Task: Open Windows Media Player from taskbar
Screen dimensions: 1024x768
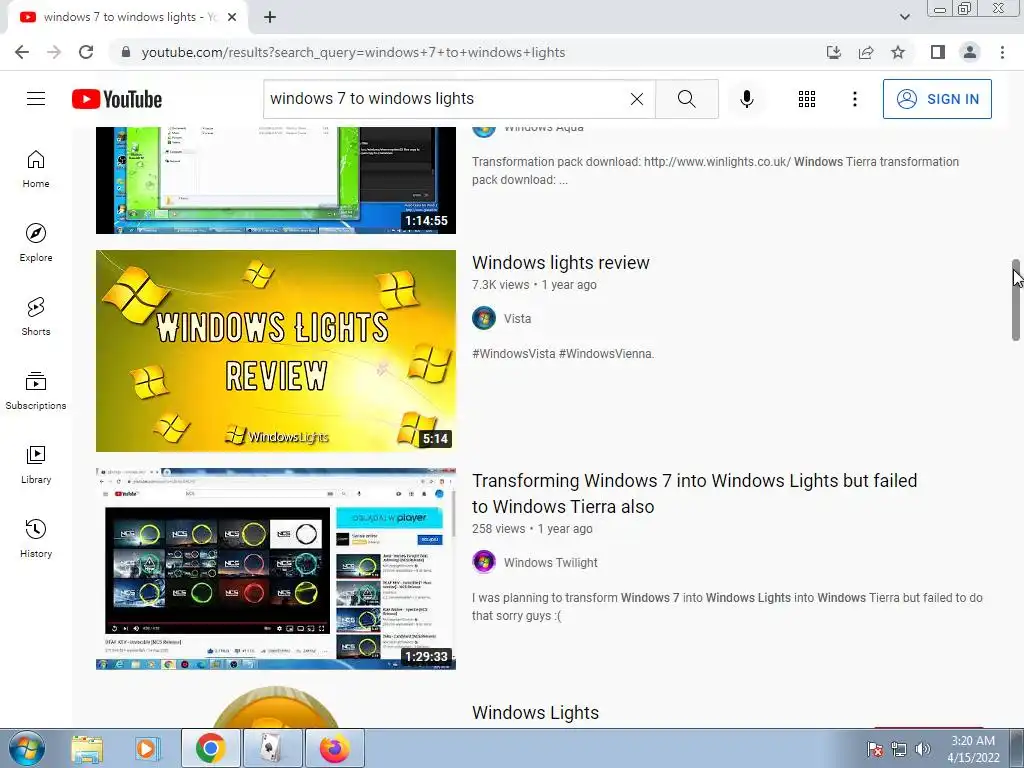Action: pyautogui.click(x=146, y=748)
